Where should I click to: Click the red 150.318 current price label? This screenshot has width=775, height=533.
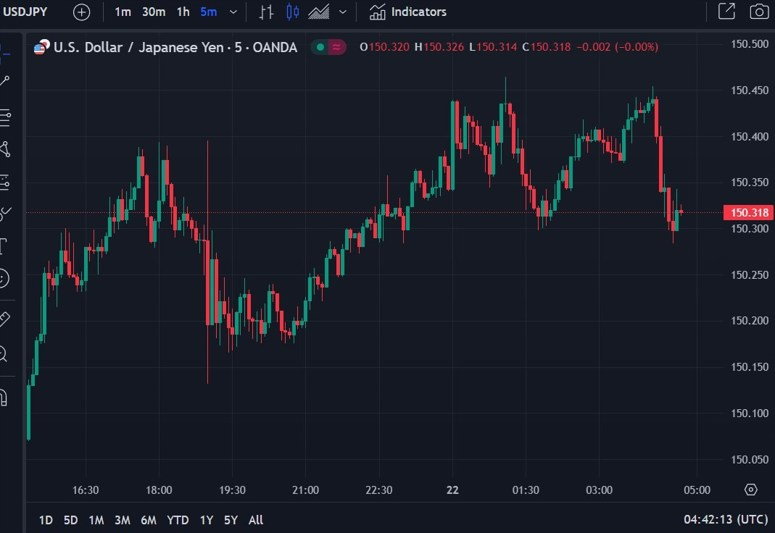pyautogui.click(x=748, y=213)
